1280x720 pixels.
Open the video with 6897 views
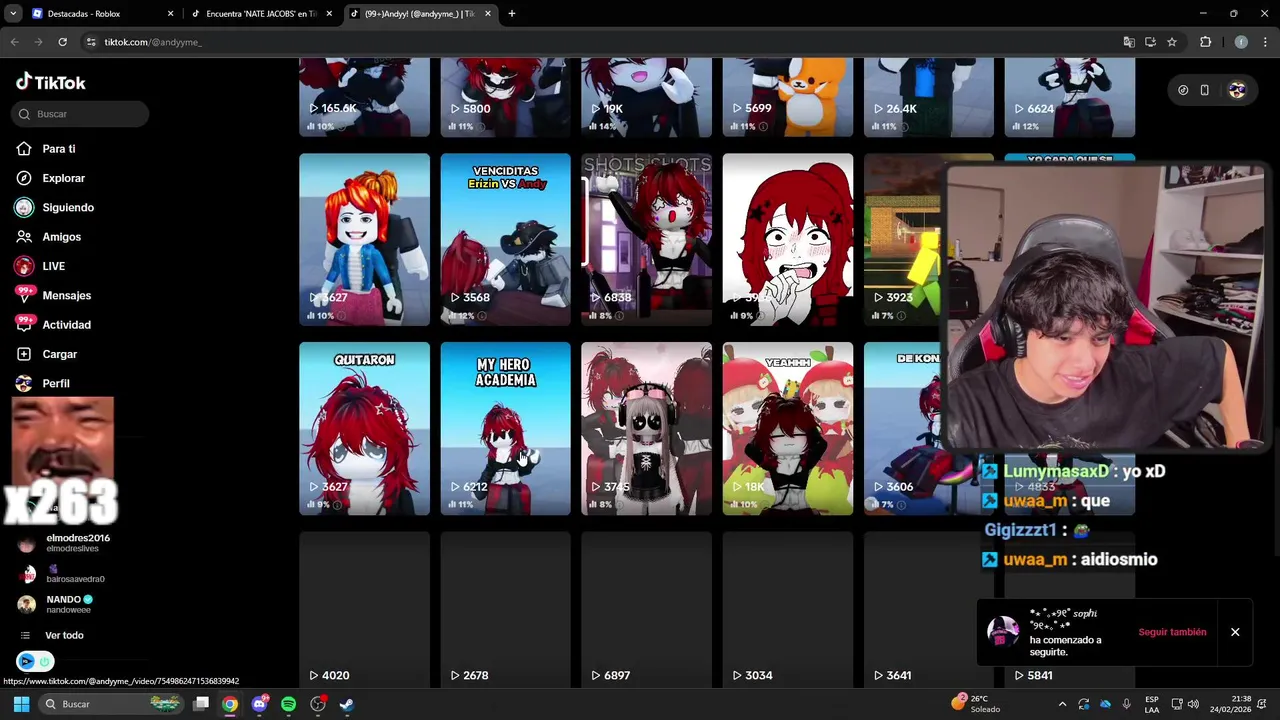tap(646, 609)
